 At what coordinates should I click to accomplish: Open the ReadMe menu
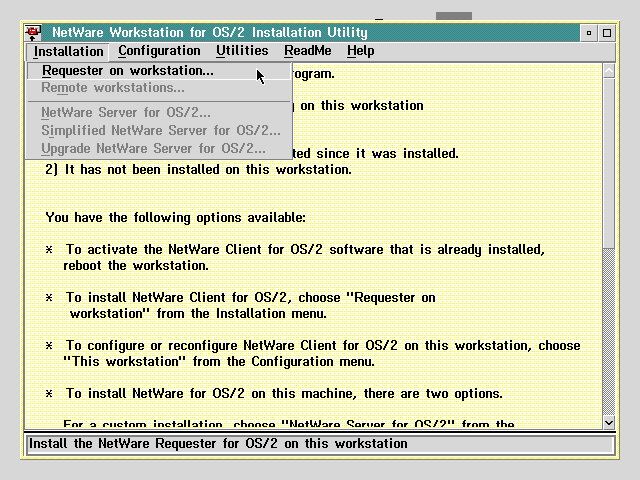point(308,51)
